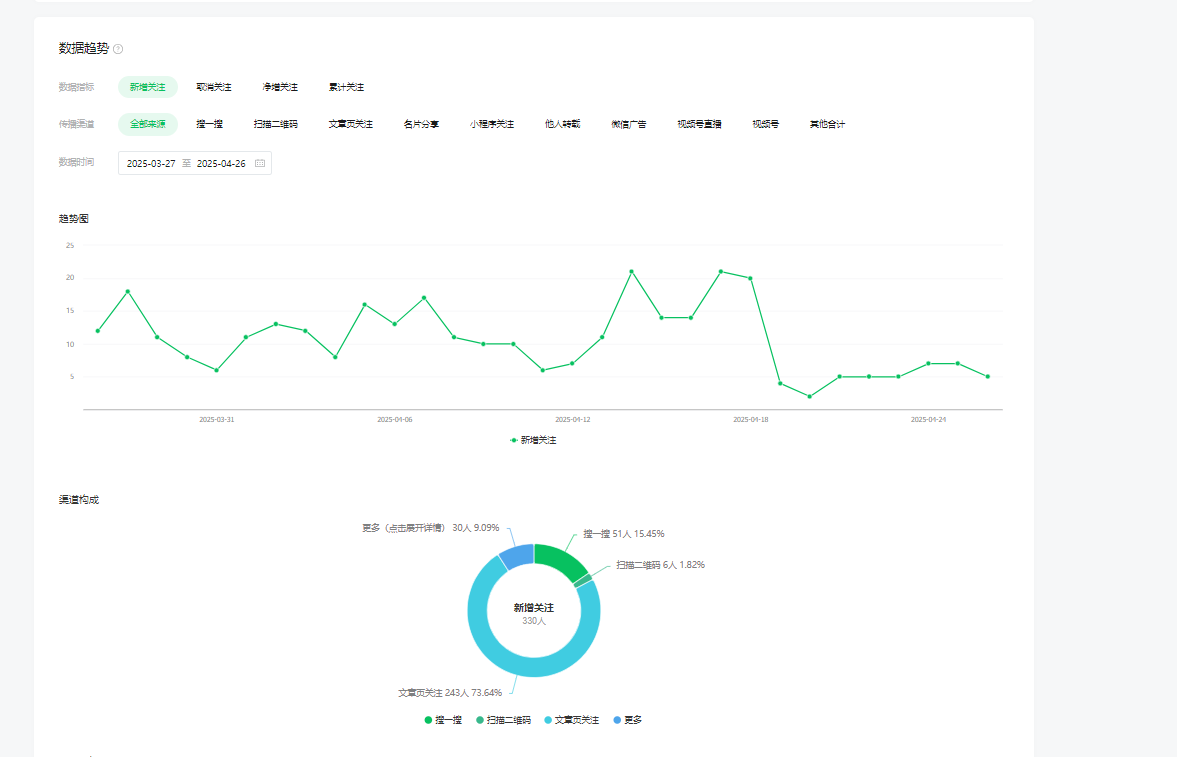Filter channel by 他人转载
The width and height of the screenshot is (1177, 757).
562,124
